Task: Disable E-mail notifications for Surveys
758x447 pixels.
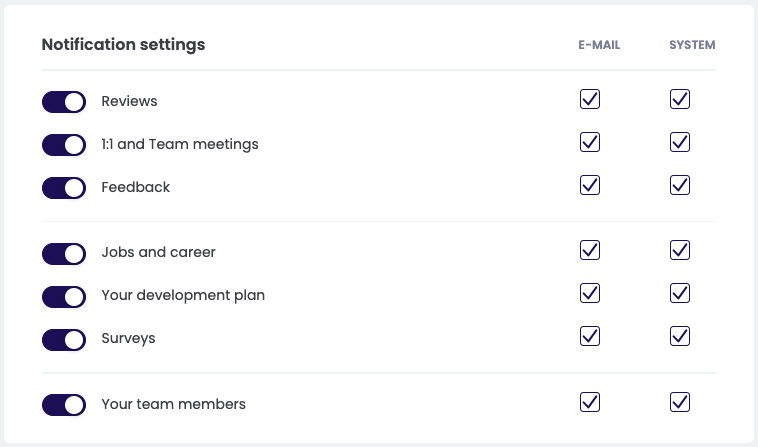Action: click(x=590, y=336)
